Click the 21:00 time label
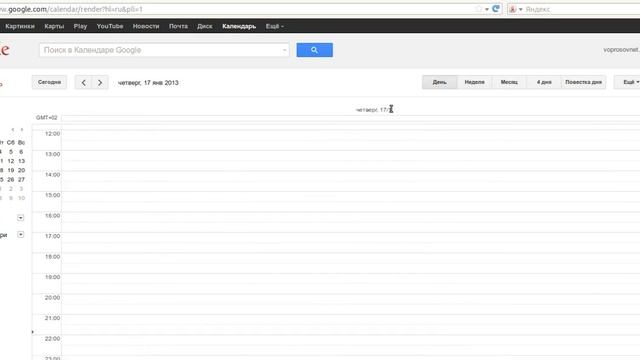Viewport: 640px width, 360px height. click(x=52, y=318)
